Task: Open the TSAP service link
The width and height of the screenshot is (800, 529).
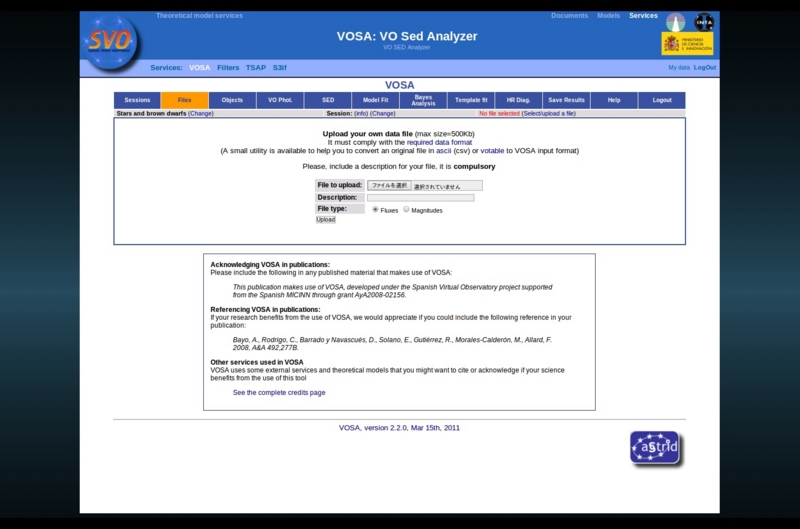Action: pyautogui.click(x=256, y=68)
